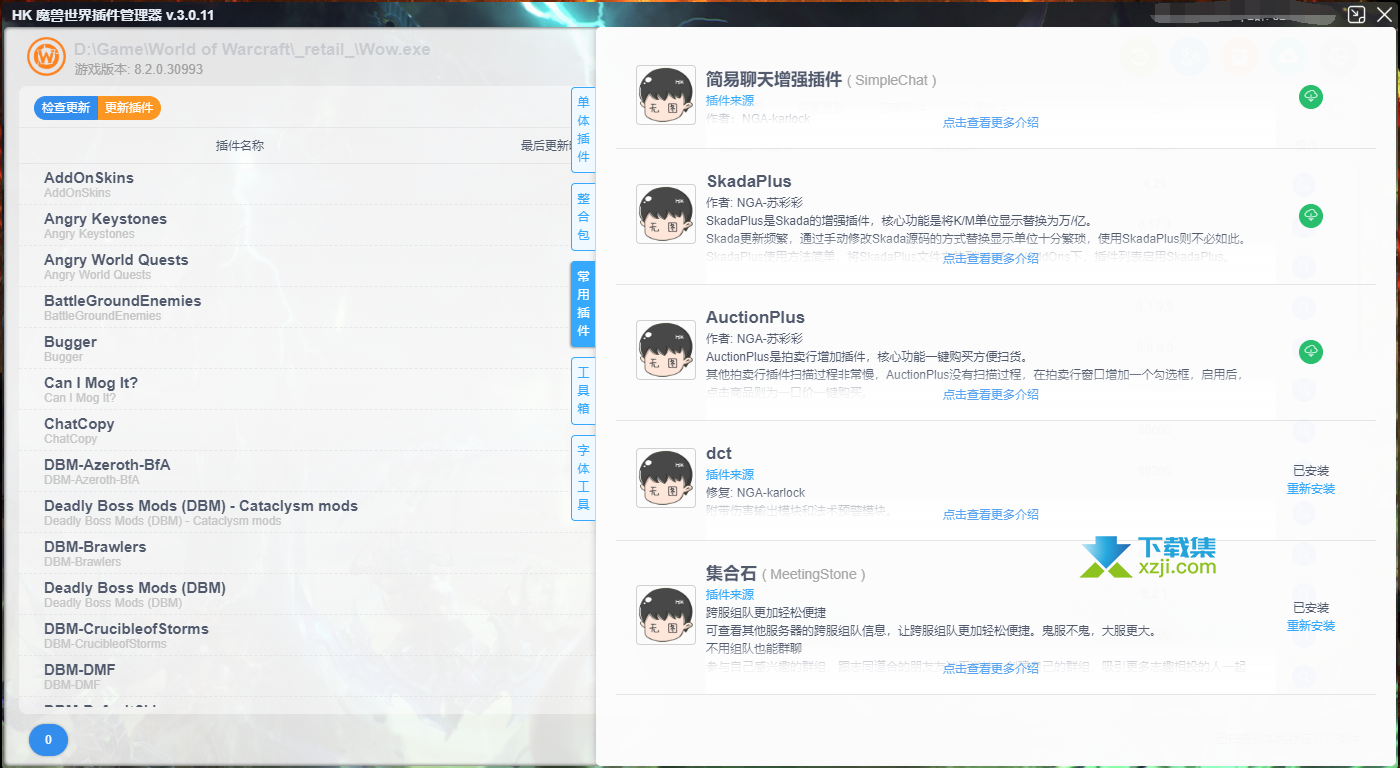Close the plugin manager window

click(1384, 15)
